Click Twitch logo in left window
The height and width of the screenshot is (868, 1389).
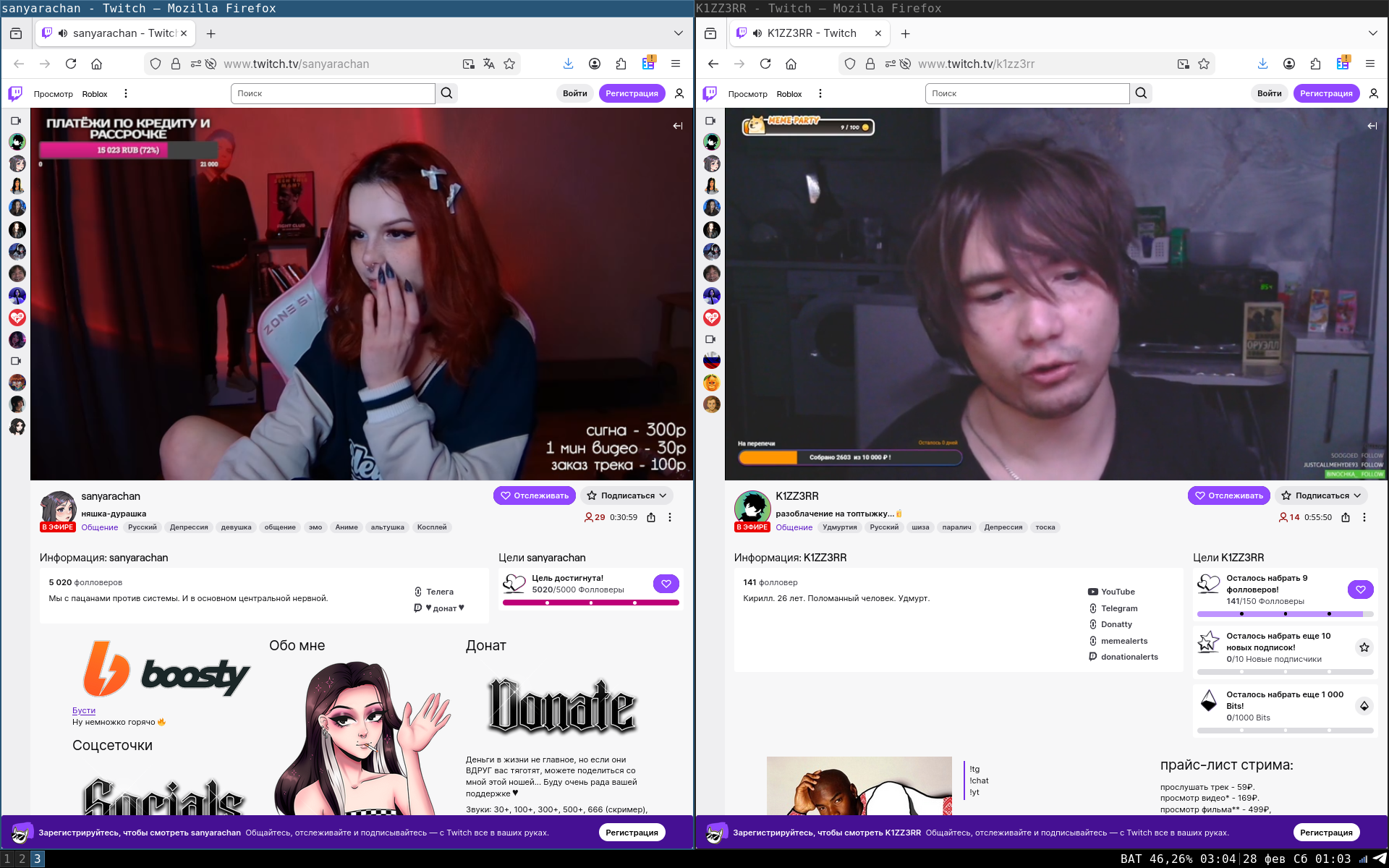[15, 93]
